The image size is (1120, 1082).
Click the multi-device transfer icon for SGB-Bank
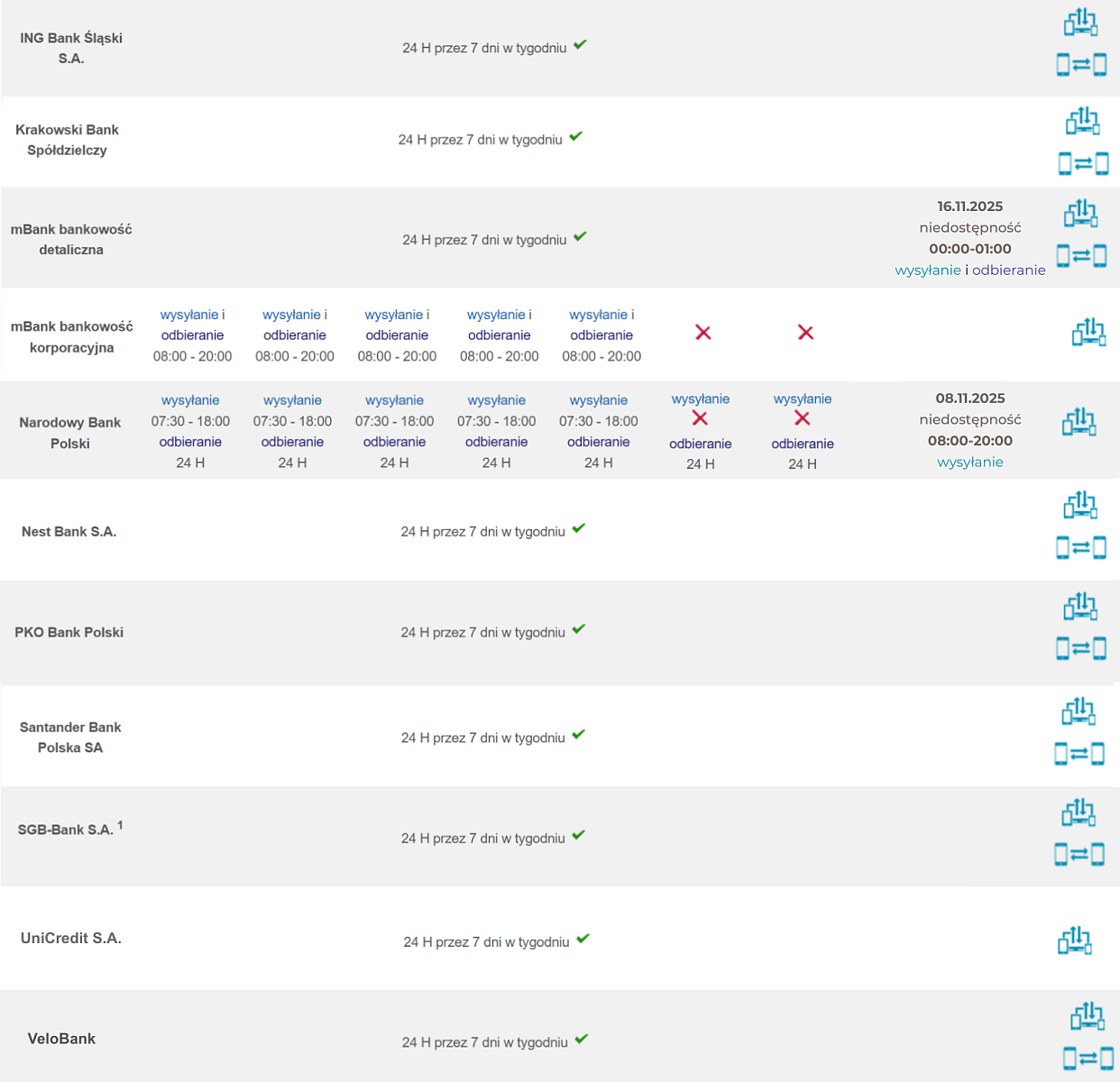click(x=1079, y=813)
